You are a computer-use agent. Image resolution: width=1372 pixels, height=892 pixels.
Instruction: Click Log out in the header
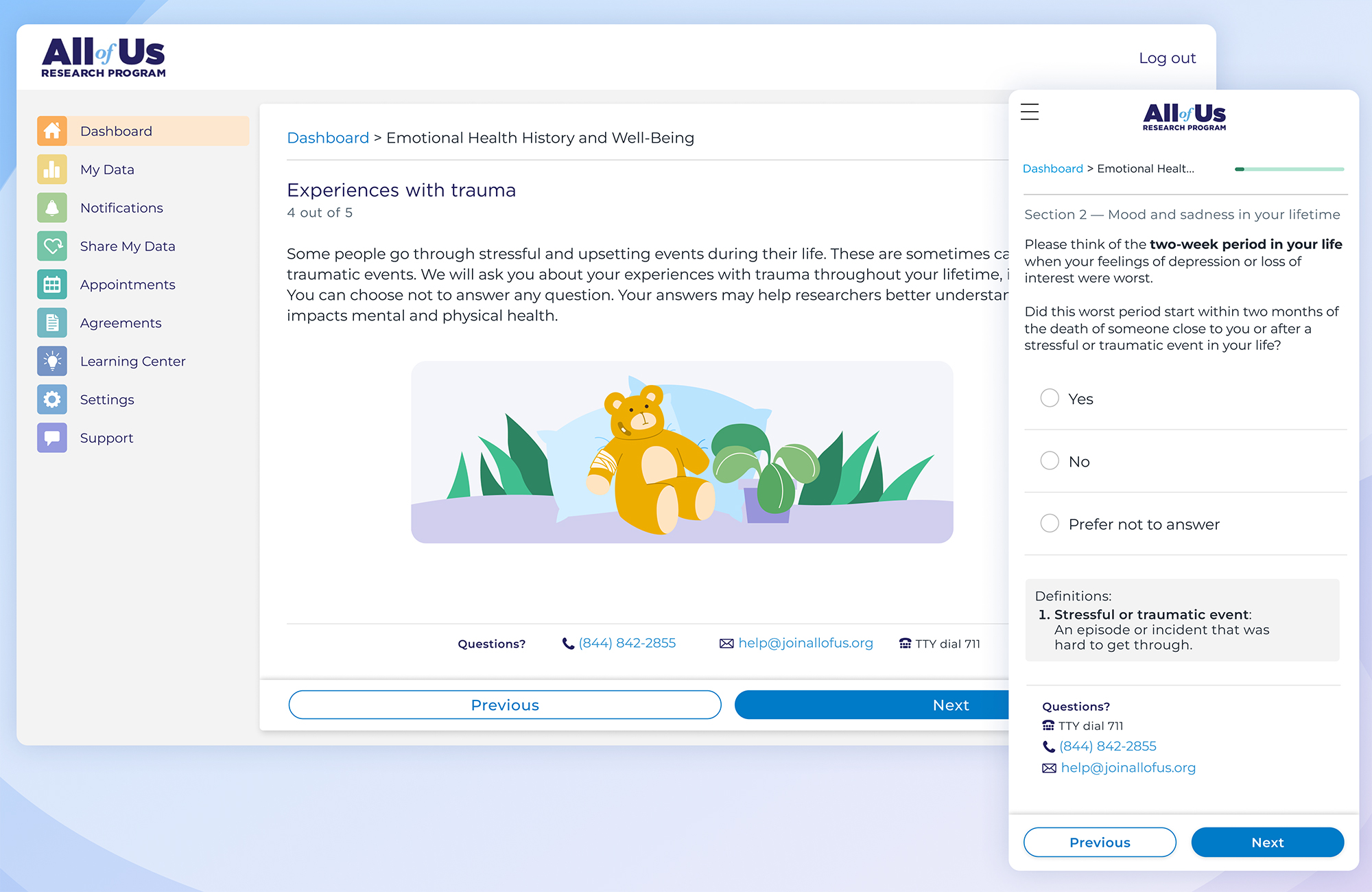pos(1167,58)
